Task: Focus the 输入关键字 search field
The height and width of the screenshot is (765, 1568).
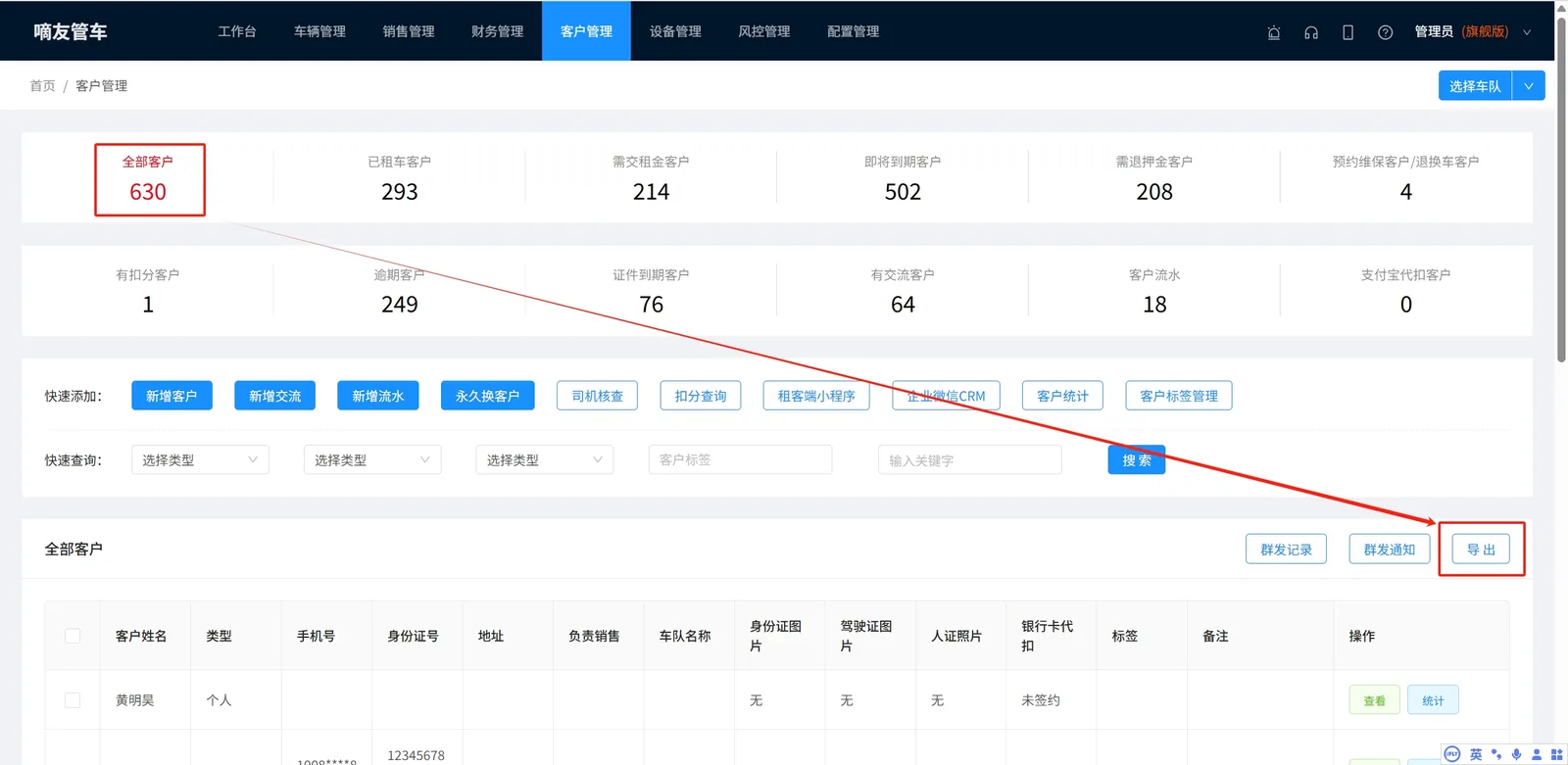Action: pyautogui.click(x=970, y=459)
